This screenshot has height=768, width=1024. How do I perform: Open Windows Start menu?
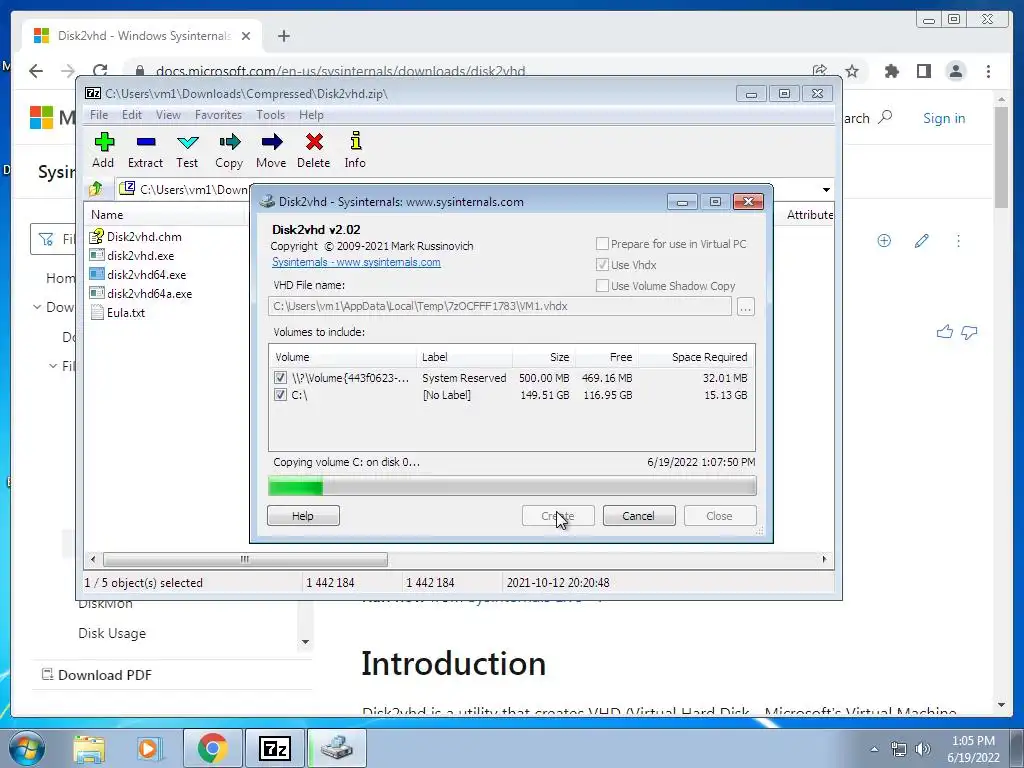tap(27, 748)
